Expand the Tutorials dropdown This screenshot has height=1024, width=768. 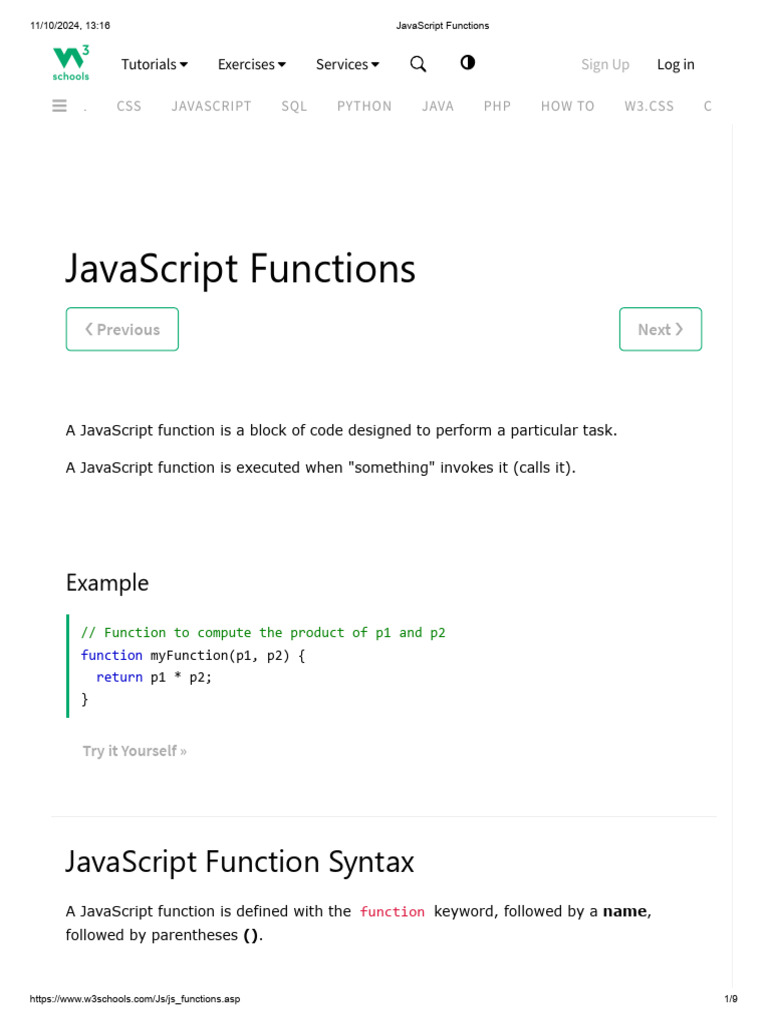click(x=154, y=64)
